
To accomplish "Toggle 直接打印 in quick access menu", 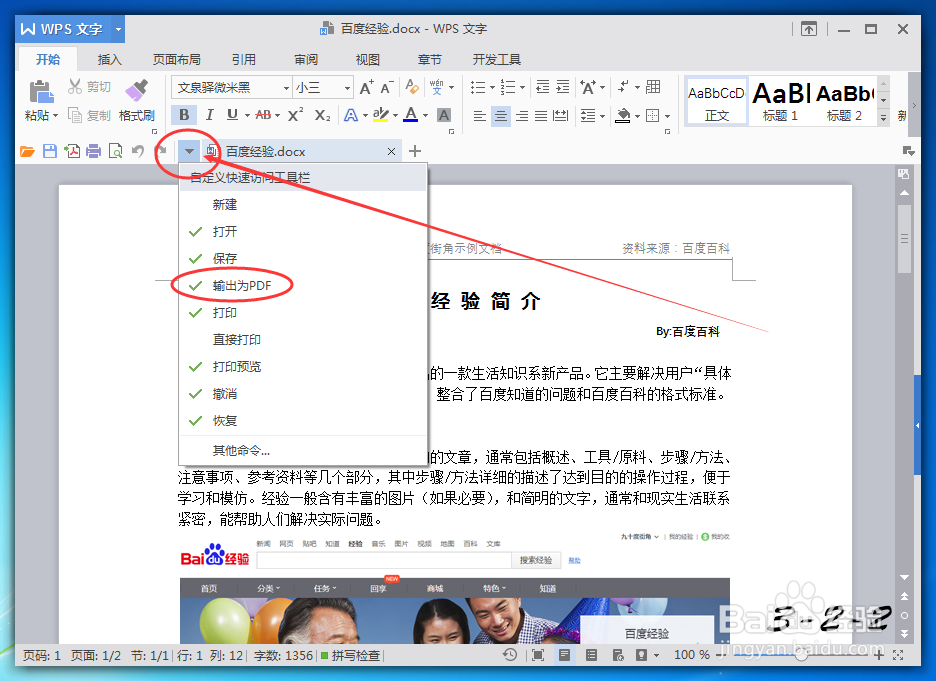I will tap(303, 340).
